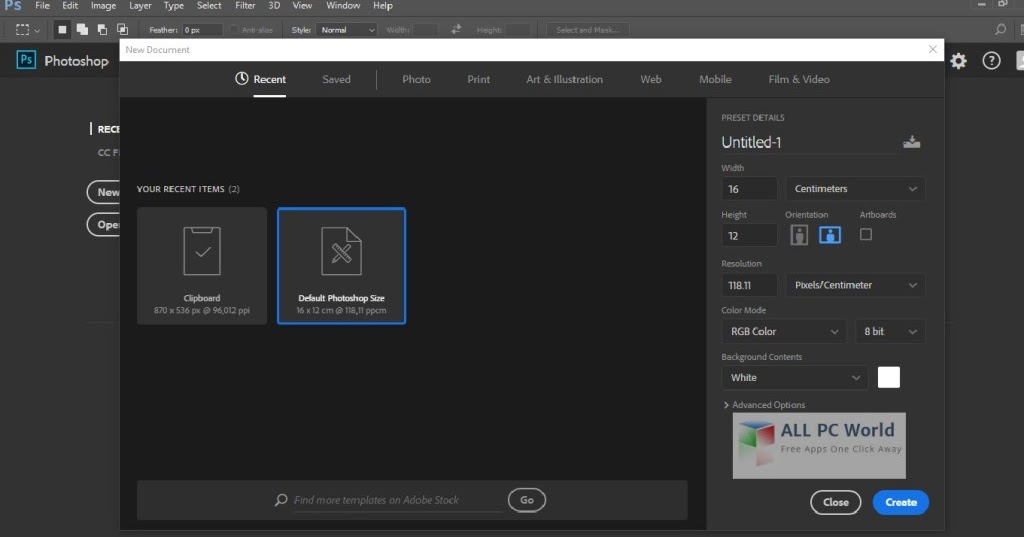Click the Open button in start screen
This screenshot has height=537, width=1024.
[x=104, y=225]
